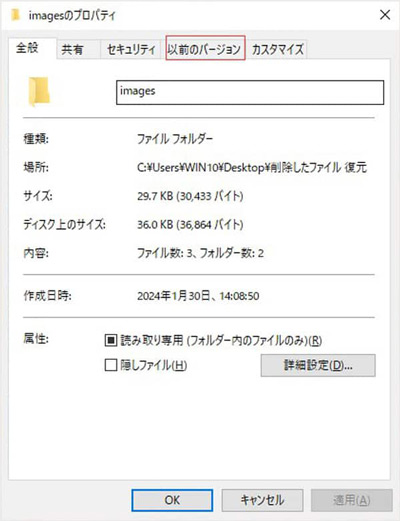Click the disabled 適用 button
400x521 pixels.
click(x=352, y=500)
